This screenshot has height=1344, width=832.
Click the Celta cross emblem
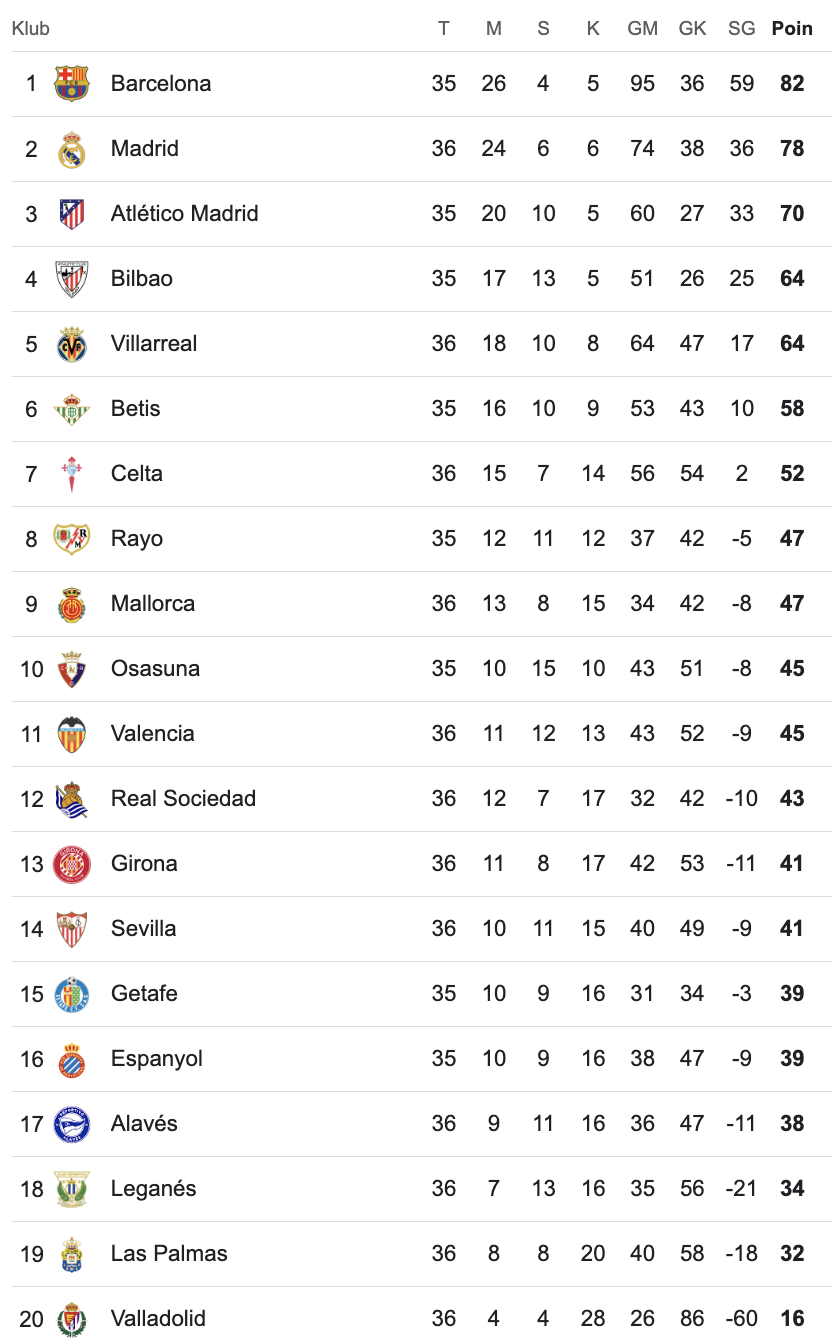pos(72,474)
